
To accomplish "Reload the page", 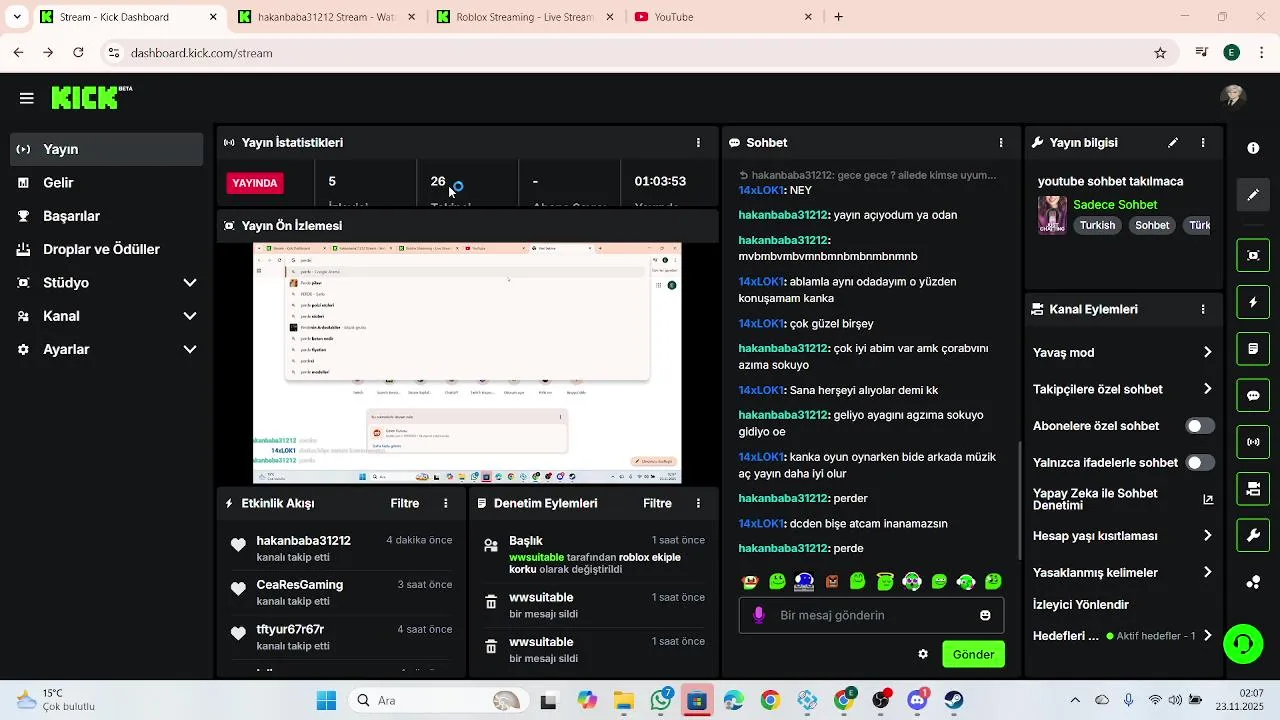I will 78,53.
